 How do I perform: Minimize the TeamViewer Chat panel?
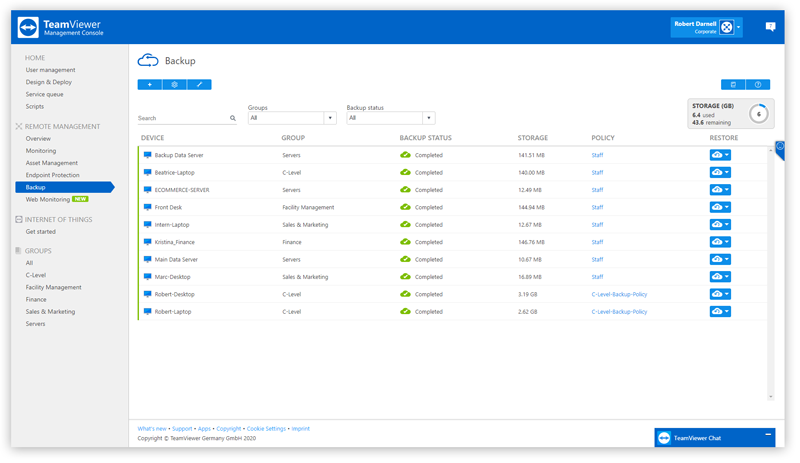[x=768, y=435]
